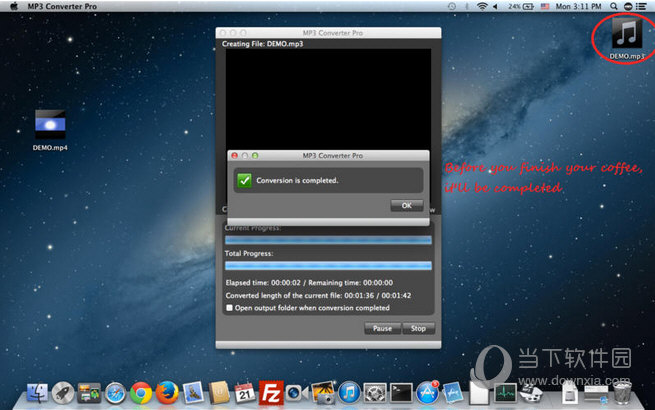Open Notification Center list icon
The height and width of the screenshot is (410, 655).
point(640,6)
